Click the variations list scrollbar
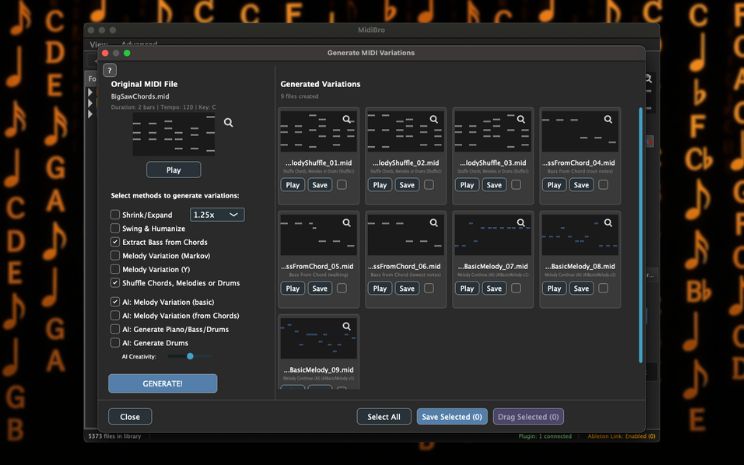 tap(641, 235)
